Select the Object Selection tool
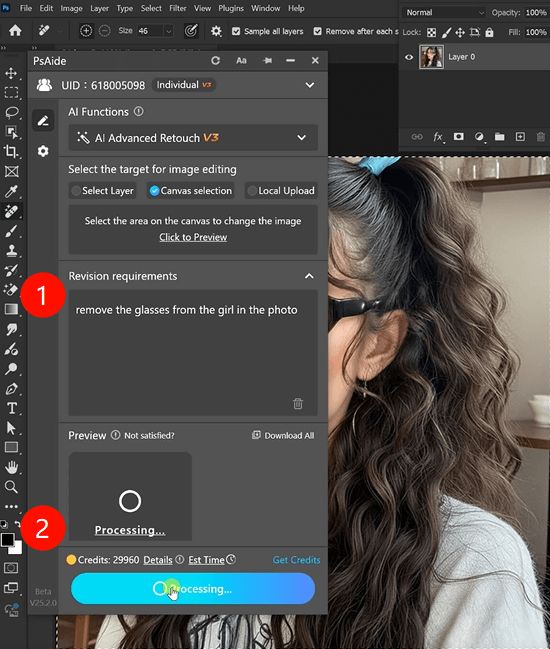Image resolution: width=550 pixels, height=649 pixels. point(11,132)
